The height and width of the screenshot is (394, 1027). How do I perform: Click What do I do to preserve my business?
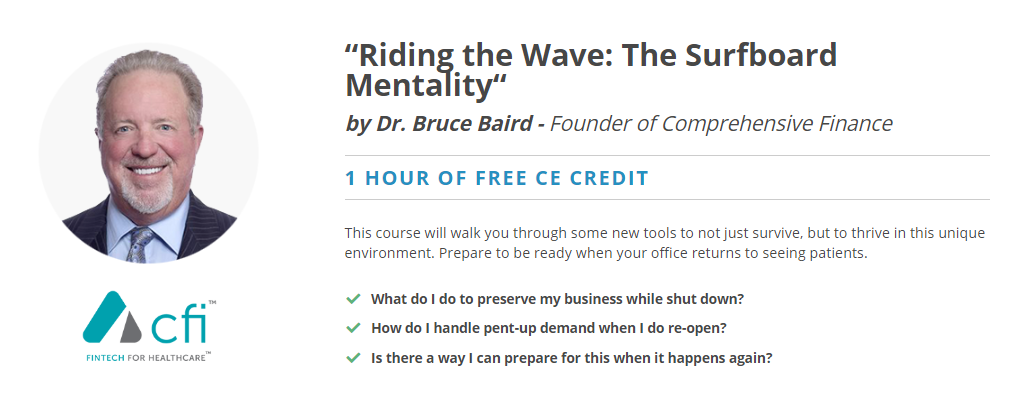pos(557,299)
